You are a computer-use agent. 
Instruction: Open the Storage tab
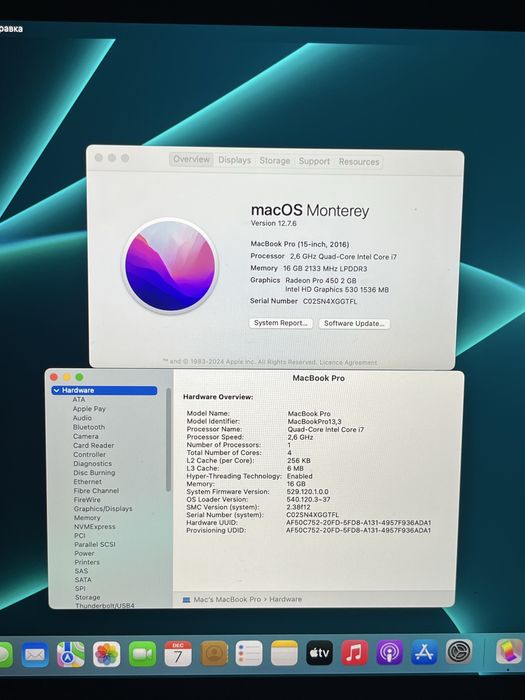(x=275, y=160)
